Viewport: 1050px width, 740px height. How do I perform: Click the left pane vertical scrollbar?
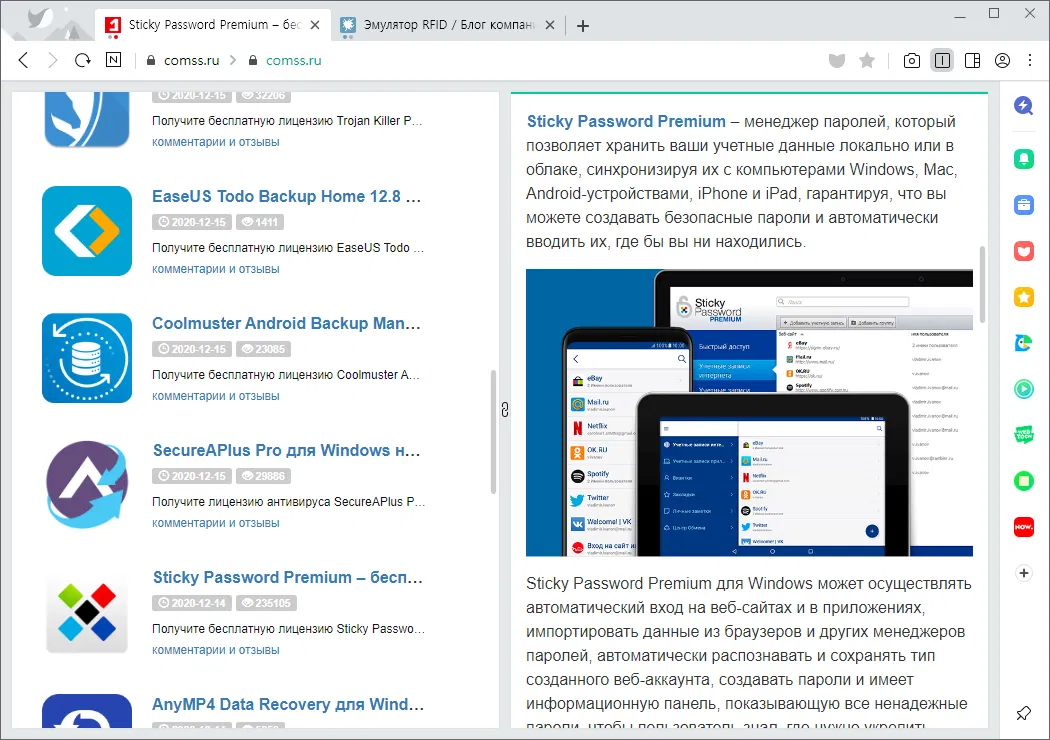coord(494,431)
